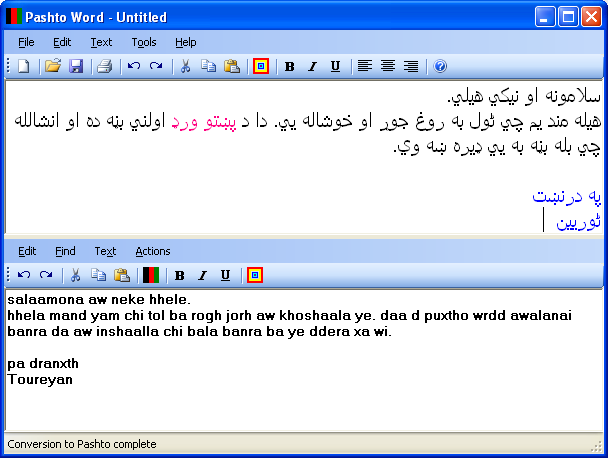Open a file with the folder icon
The height and width of the screenshot is (458, 608).
pyautogui.click(x=53, y=66)
